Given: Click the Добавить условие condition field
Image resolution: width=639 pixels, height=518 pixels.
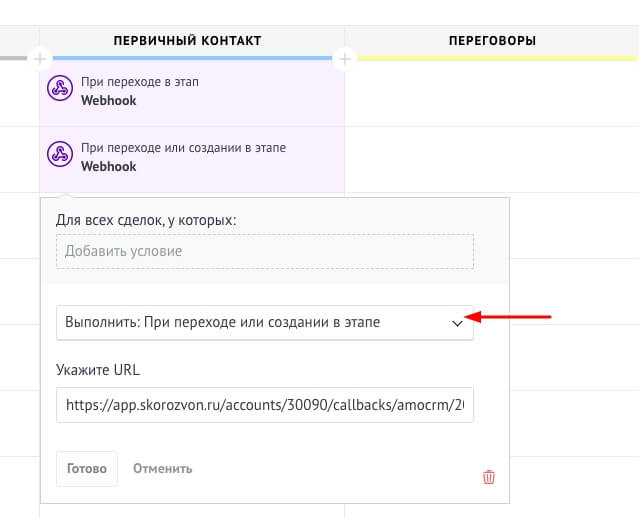Looking at the screenshot, I should pyautogui.click(x=264, y=251).
